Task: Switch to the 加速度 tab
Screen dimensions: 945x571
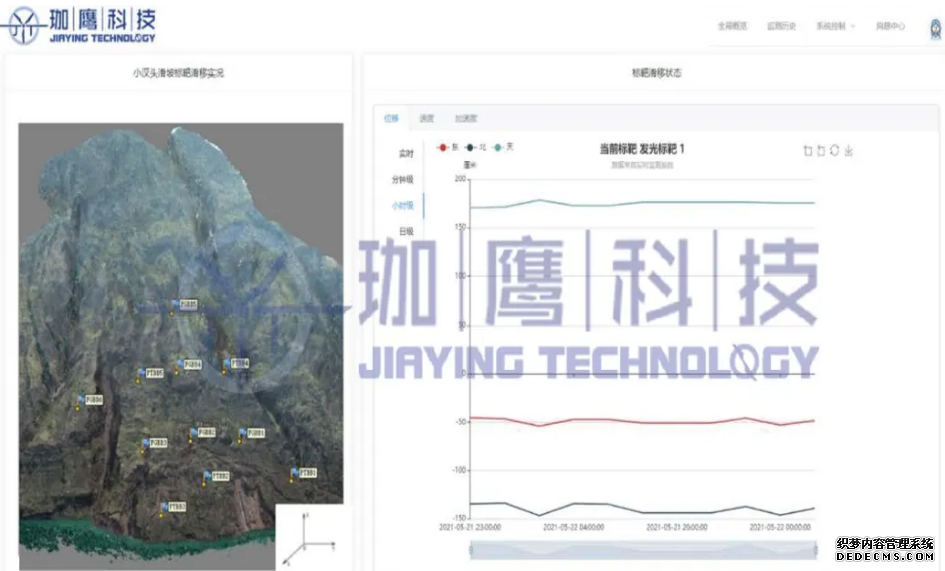Action: [x=465, y=118]
